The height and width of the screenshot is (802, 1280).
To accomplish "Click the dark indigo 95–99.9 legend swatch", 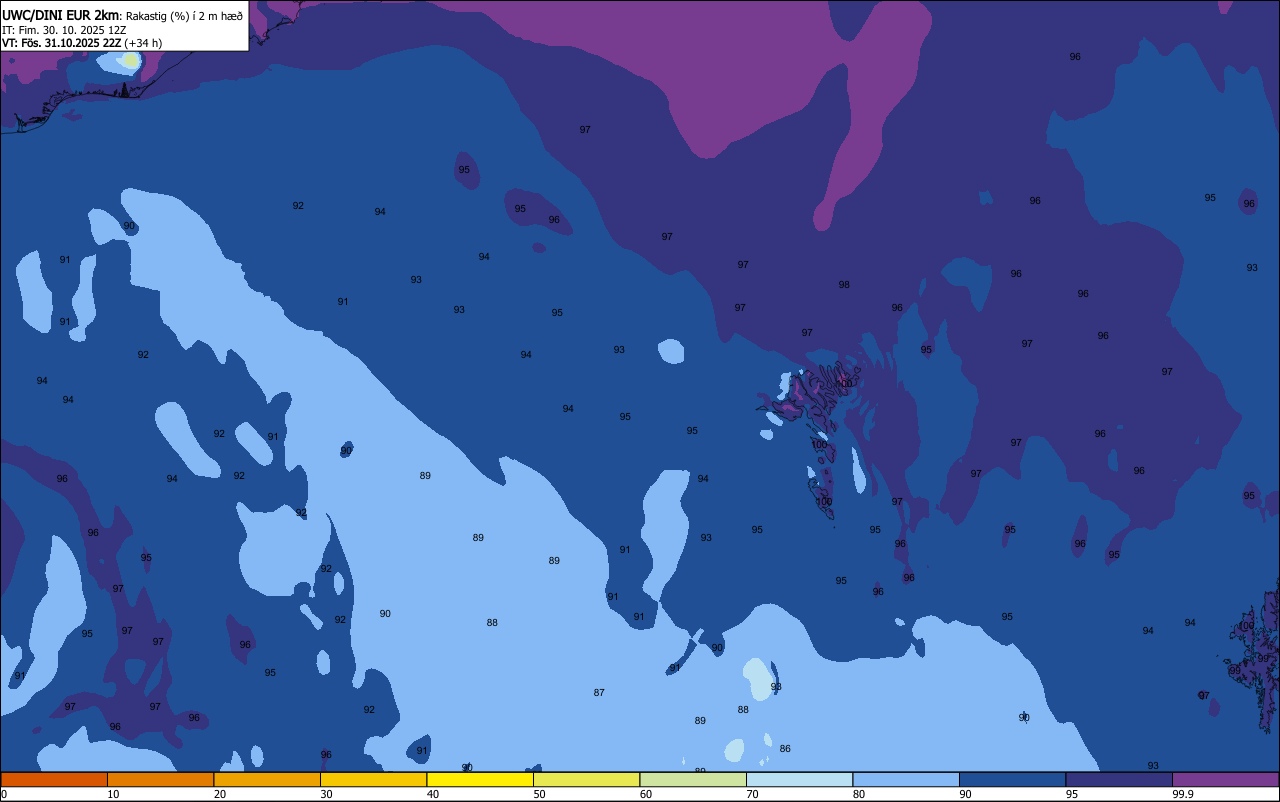I will click(1119, 779).
